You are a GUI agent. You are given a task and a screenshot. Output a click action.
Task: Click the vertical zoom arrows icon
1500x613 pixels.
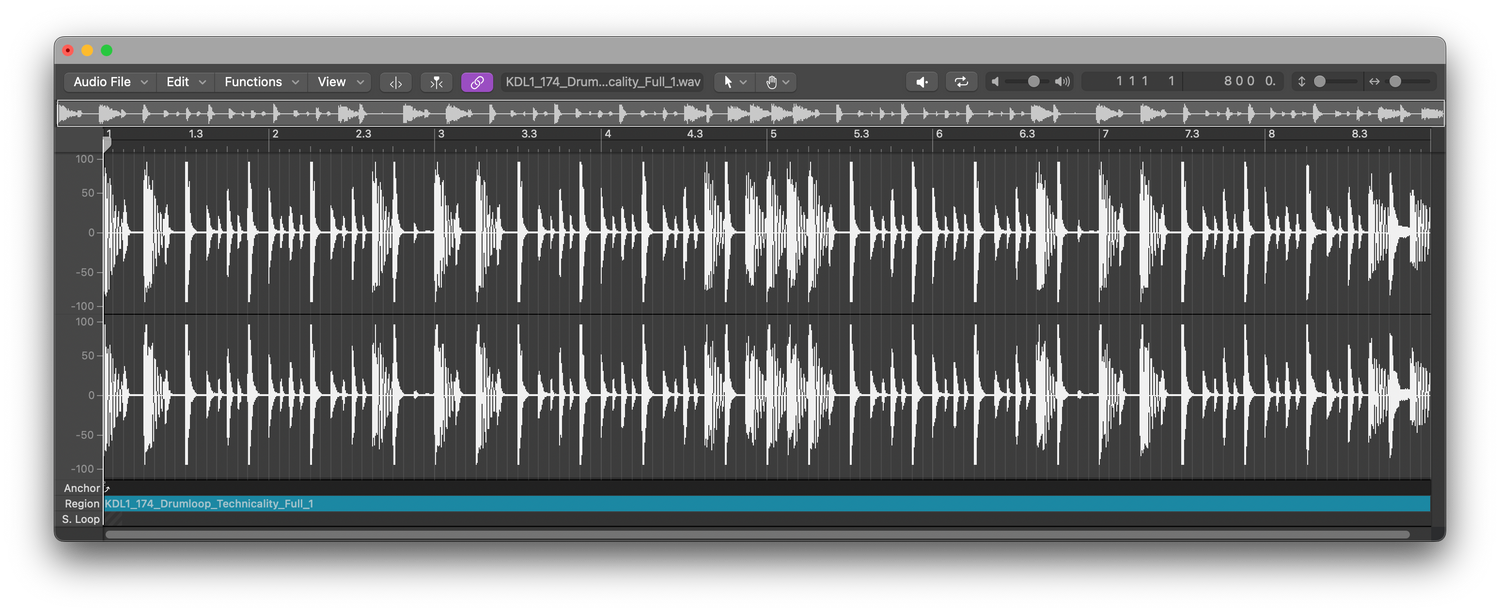[x=1301, y=82]
